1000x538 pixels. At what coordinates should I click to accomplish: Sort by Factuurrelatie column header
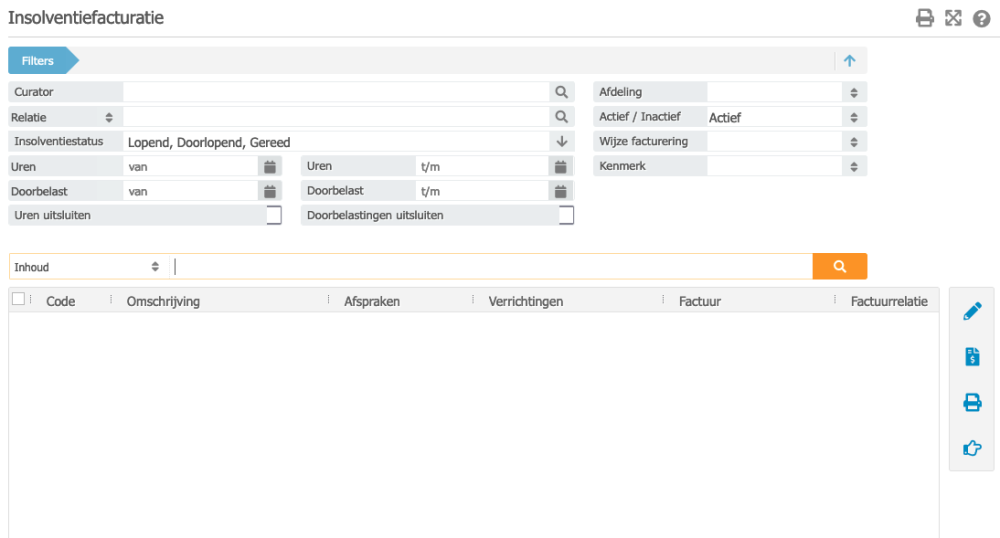889,302
